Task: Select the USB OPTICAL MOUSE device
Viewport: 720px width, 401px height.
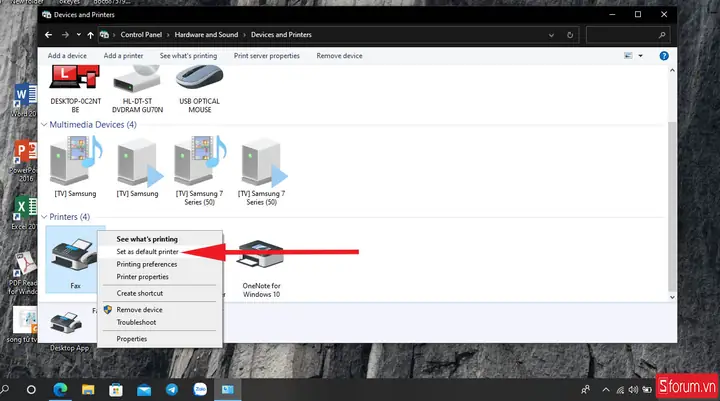Action: pos(199,77)
